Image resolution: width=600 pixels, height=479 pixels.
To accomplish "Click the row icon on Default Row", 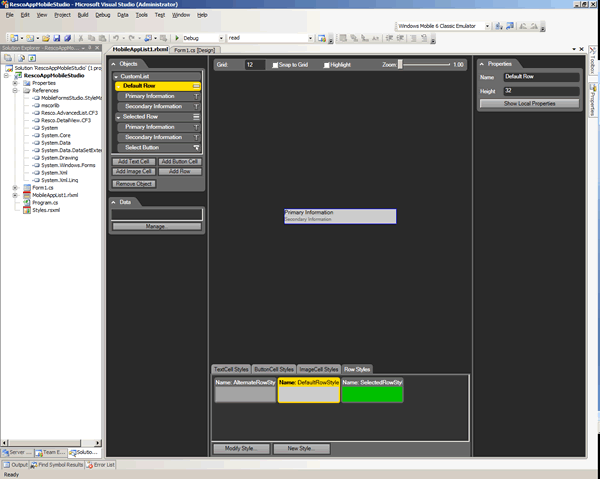I will click(x=196, y=86).
